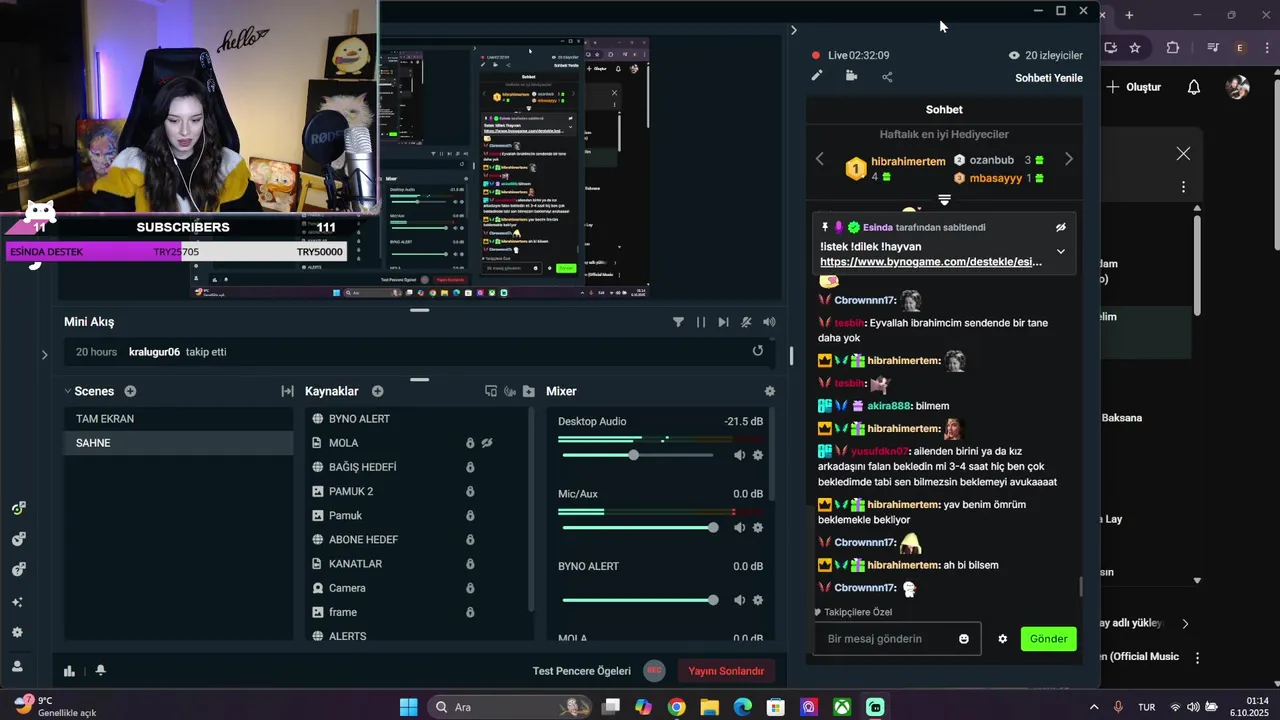The height and width of the screenshot is (720, 1280).
Task: Open the stats icon in the bottom bar
Action: click(x=69, y=671)
